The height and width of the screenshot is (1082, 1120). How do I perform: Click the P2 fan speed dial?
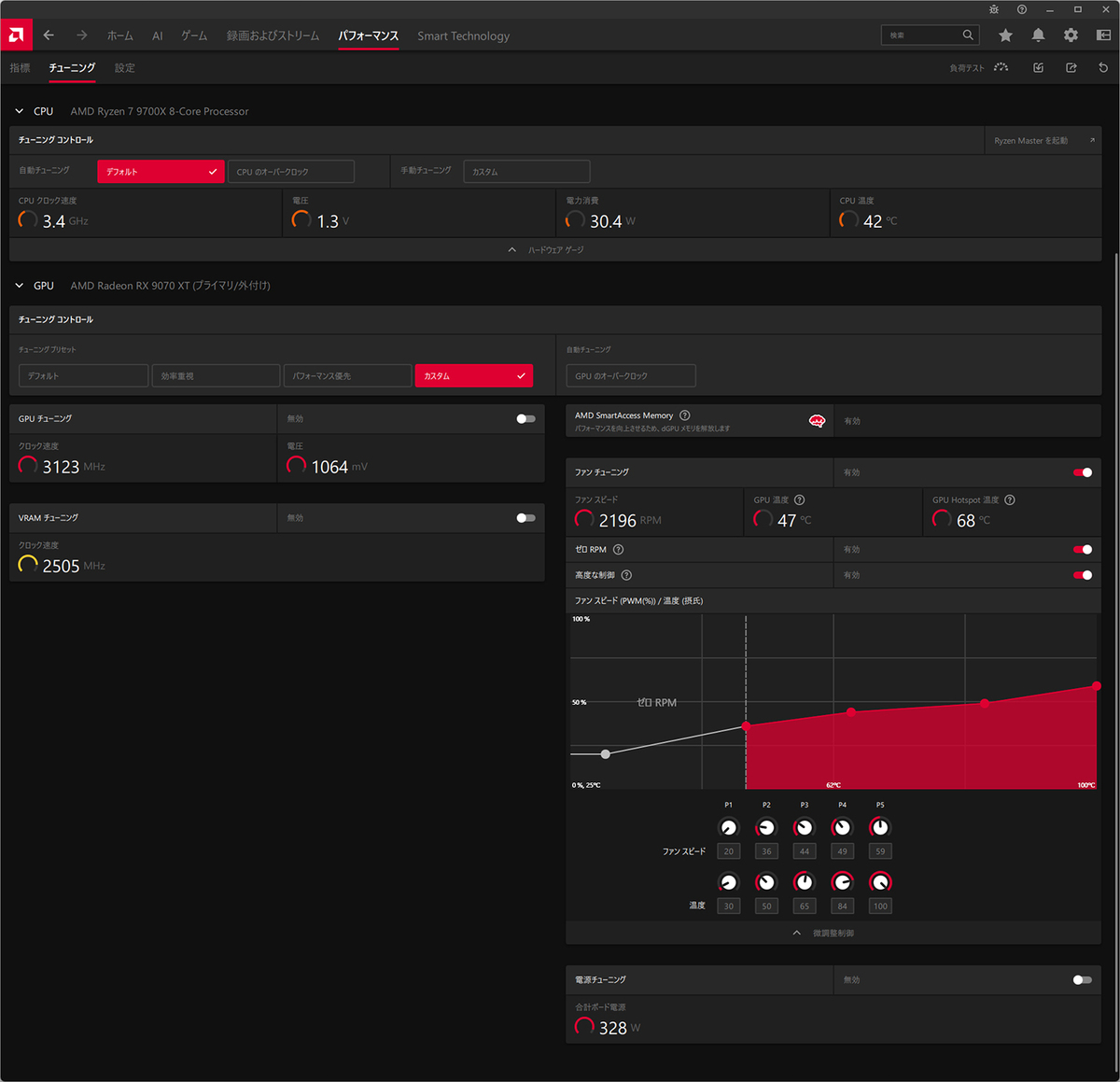(x=766, y=827)
